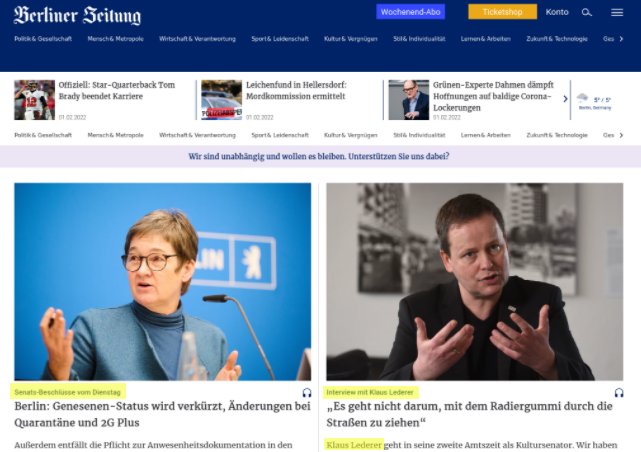The image size is (641, 452).
Task: Play audio for Genesenen-Status article
Action: tap(307, 393)
